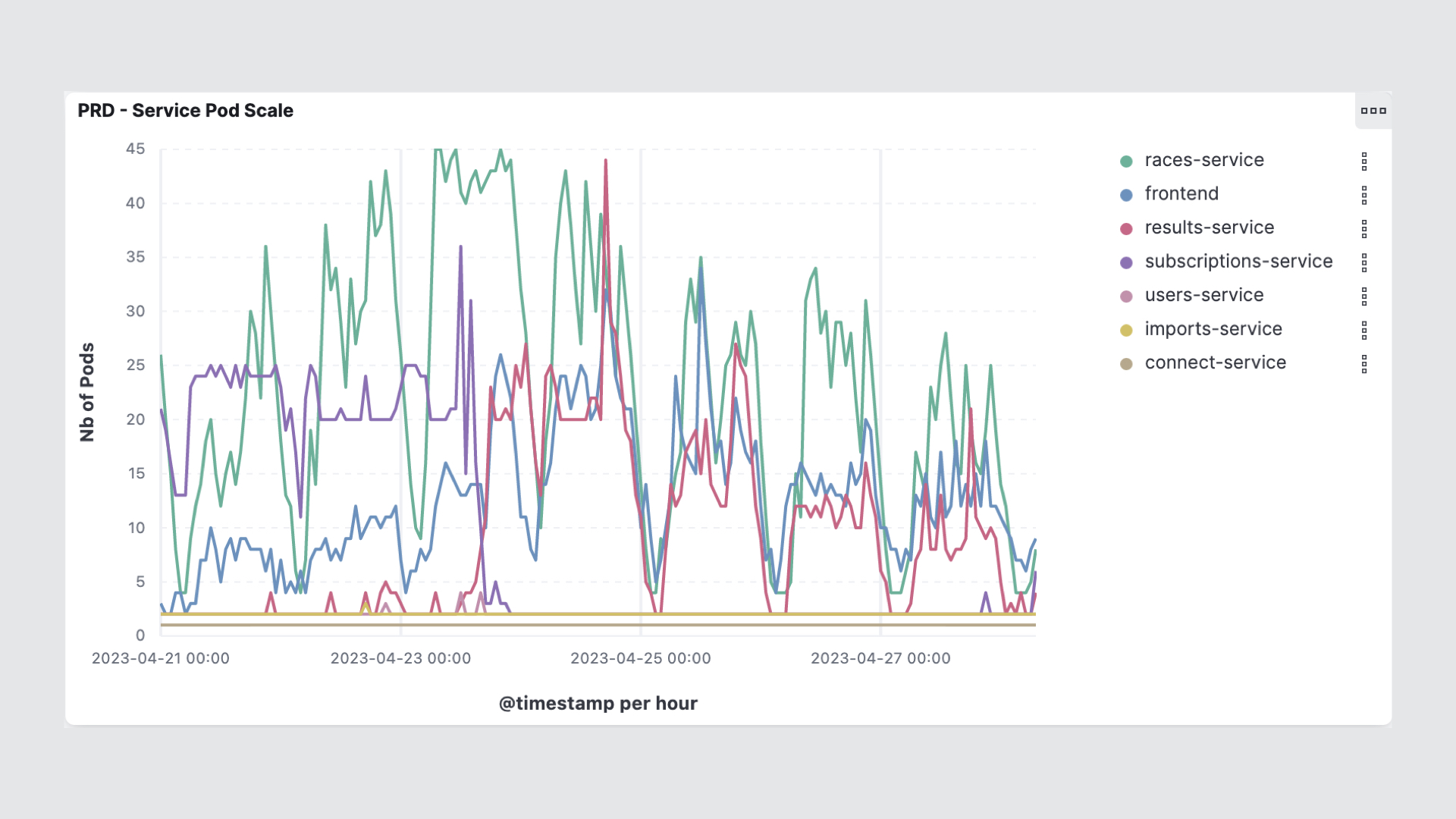Click the subscriptions-service legend label
The height and width of the screenshot is (819, 1456).
pos(1238,262)
